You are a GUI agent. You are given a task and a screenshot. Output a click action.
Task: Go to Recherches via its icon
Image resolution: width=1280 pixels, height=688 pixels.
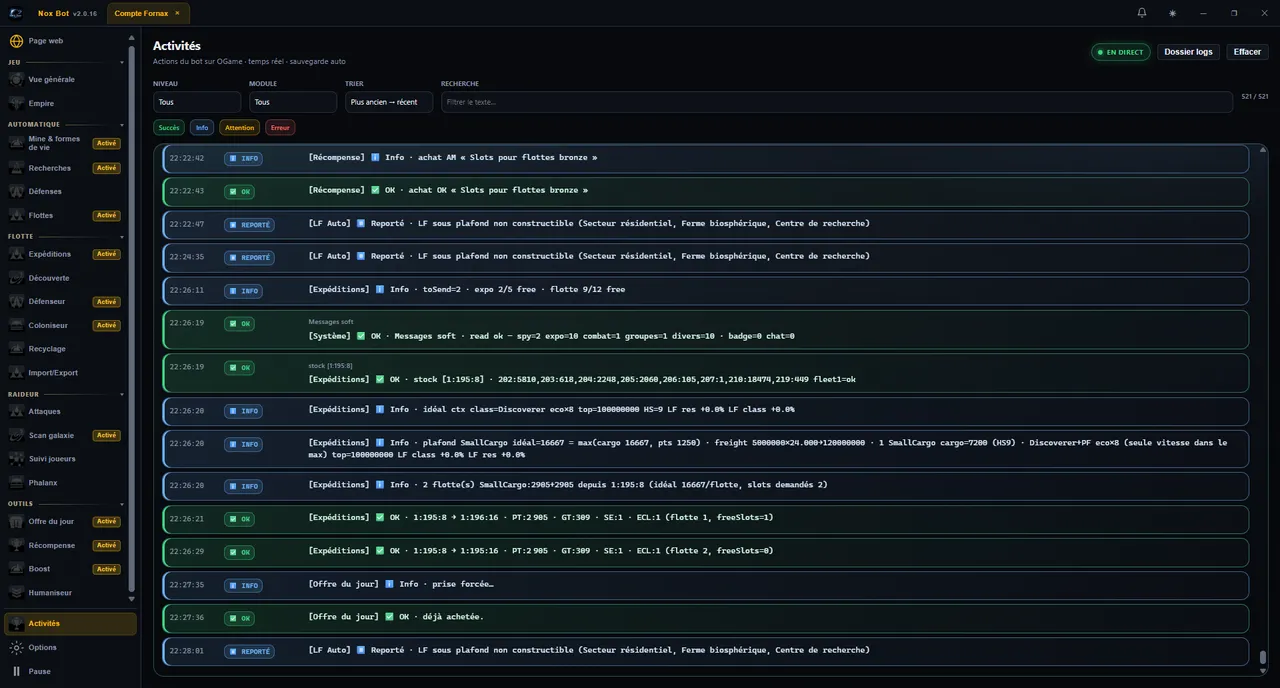point(16,168)
